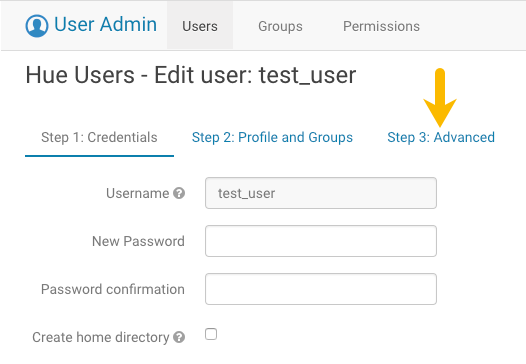Open the Groups tab

(x=280, y=26)
